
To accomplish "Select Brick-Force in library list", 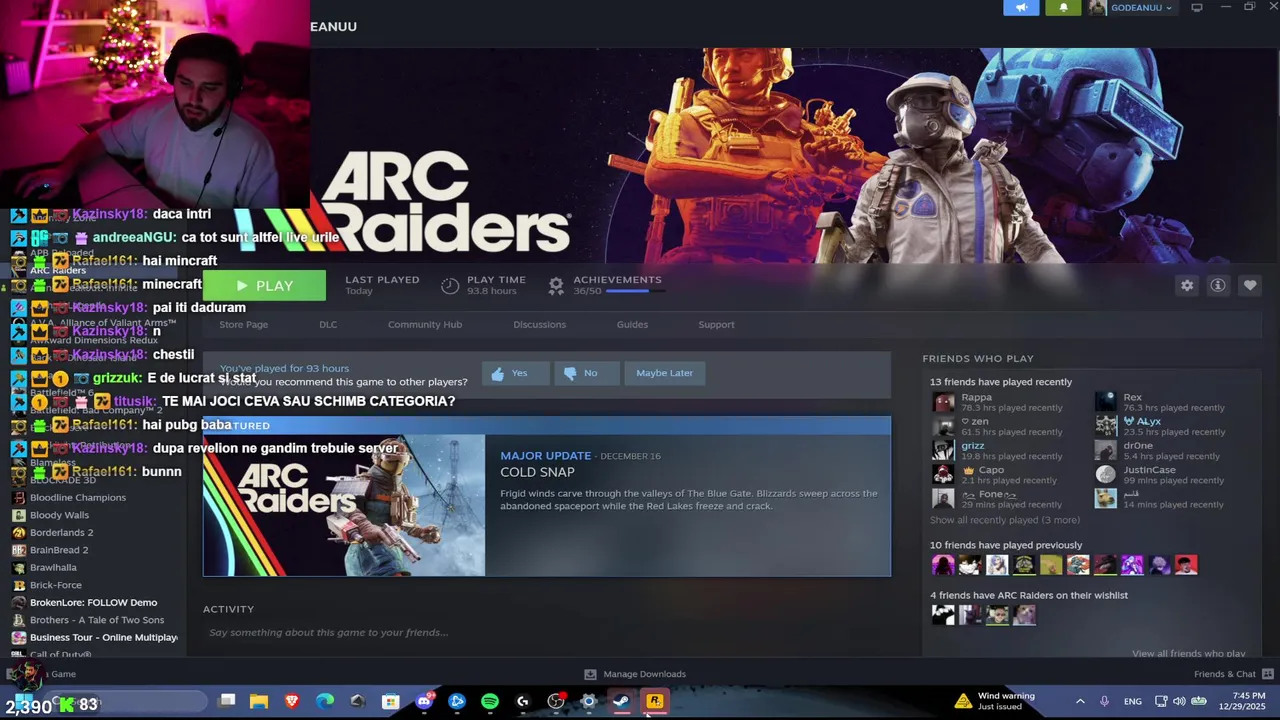I will tap(56, 585).
